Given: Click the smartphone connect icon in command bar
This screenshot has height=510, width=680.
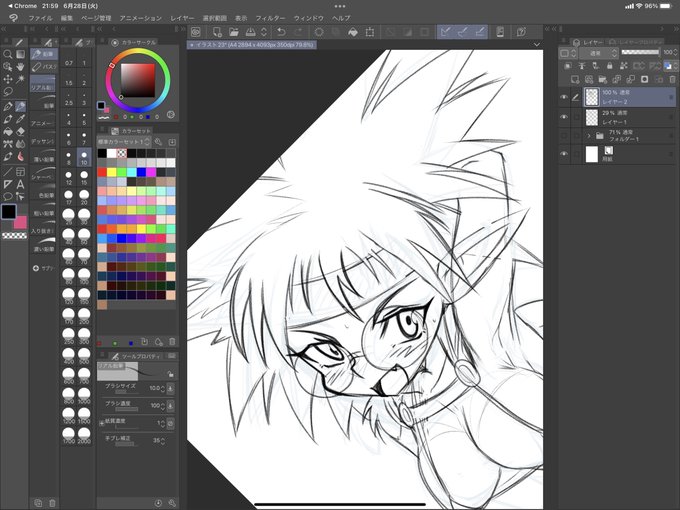Looking at the screenshot, I should pos(500,32).
